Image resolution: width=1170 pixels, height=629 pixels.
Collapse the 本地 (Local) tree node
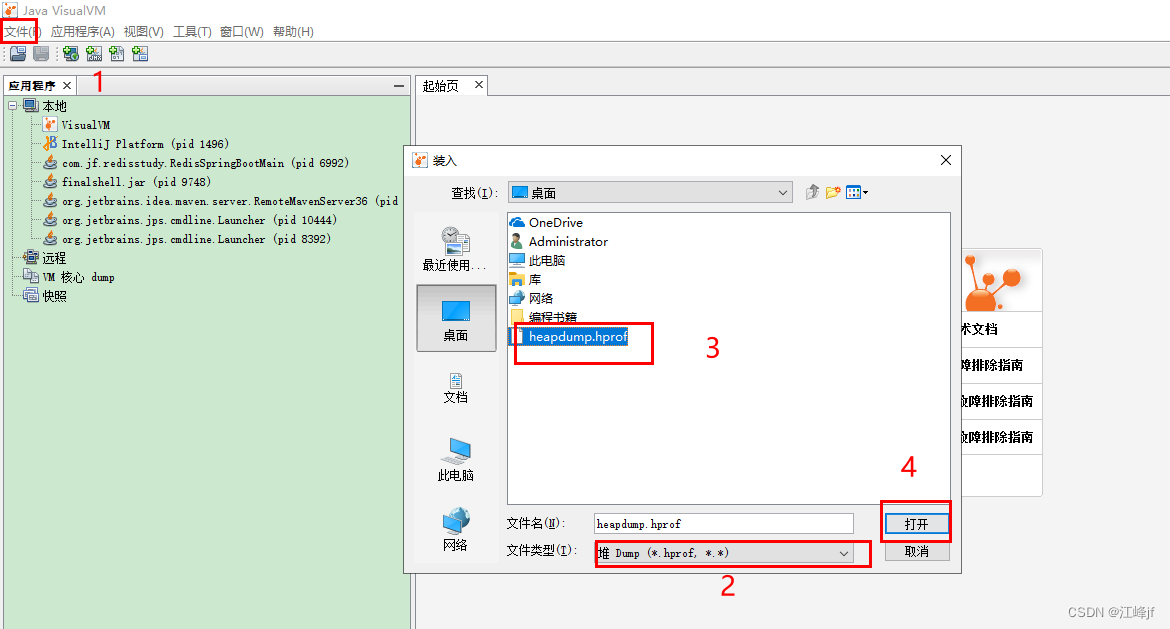[x=12, y=106]
